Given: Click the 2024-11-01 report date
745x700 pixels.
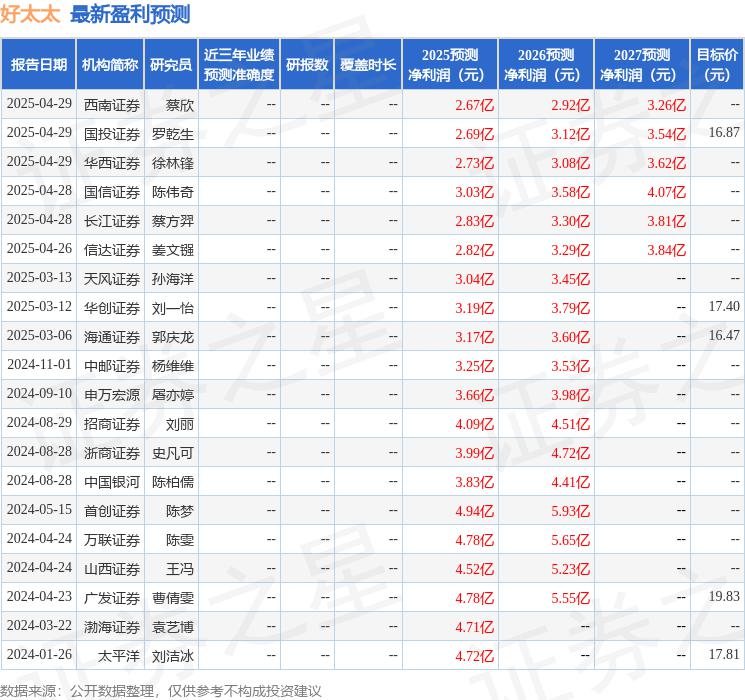Looking at the screenshot, I should pos(39,366).
